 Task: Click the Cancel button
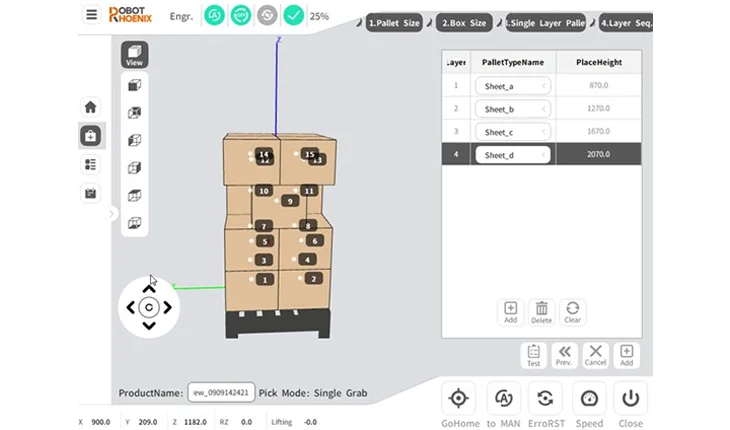click(x=595, y=356)
